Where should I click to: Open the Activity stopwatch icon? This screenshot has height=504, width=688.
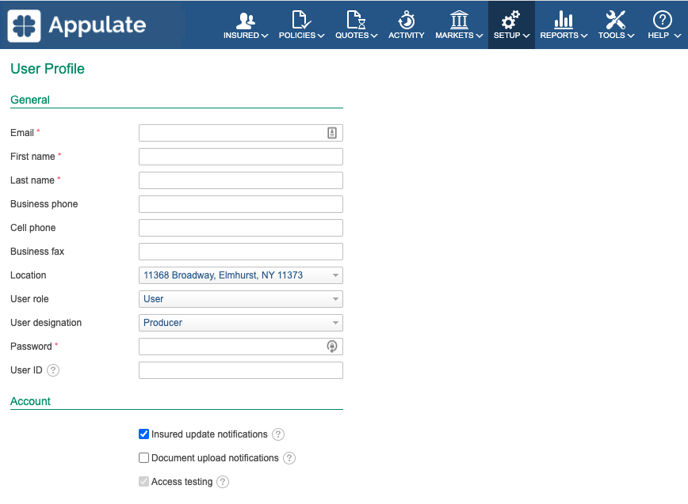[406, 20]
